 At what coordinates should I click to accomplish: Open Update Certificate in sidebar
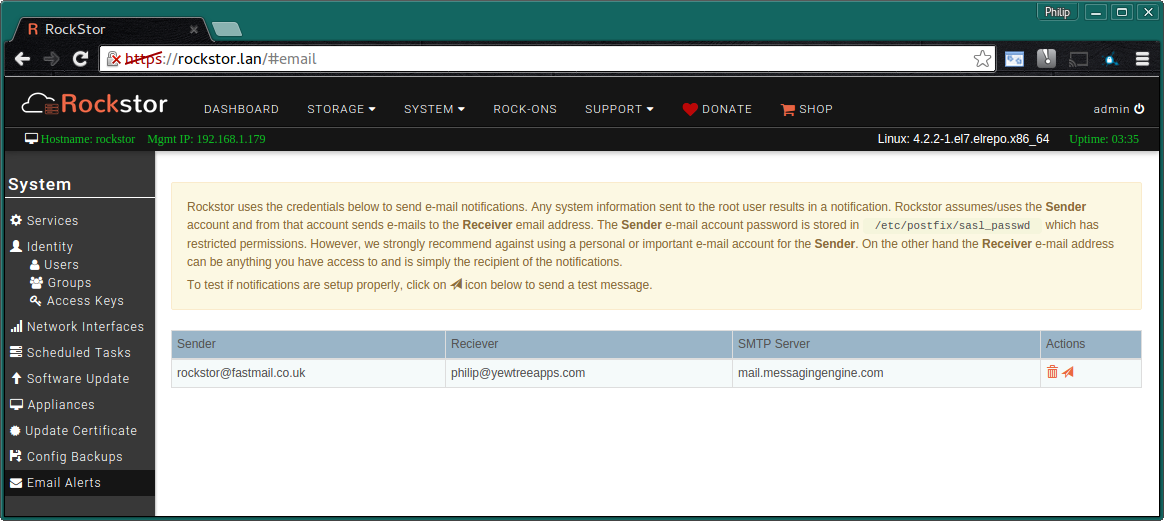pos(73,430)
